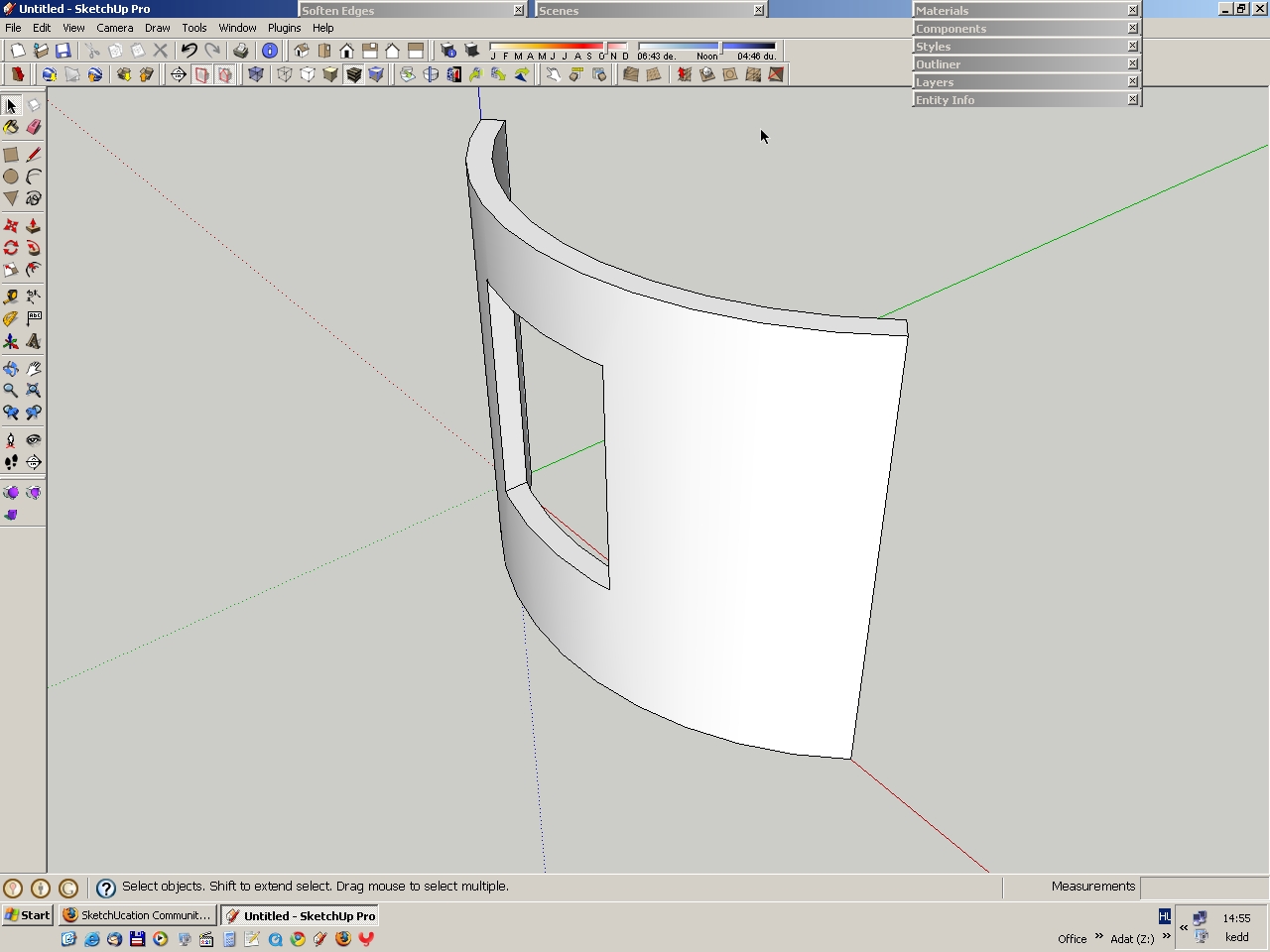Open the Tools menu

194,28
